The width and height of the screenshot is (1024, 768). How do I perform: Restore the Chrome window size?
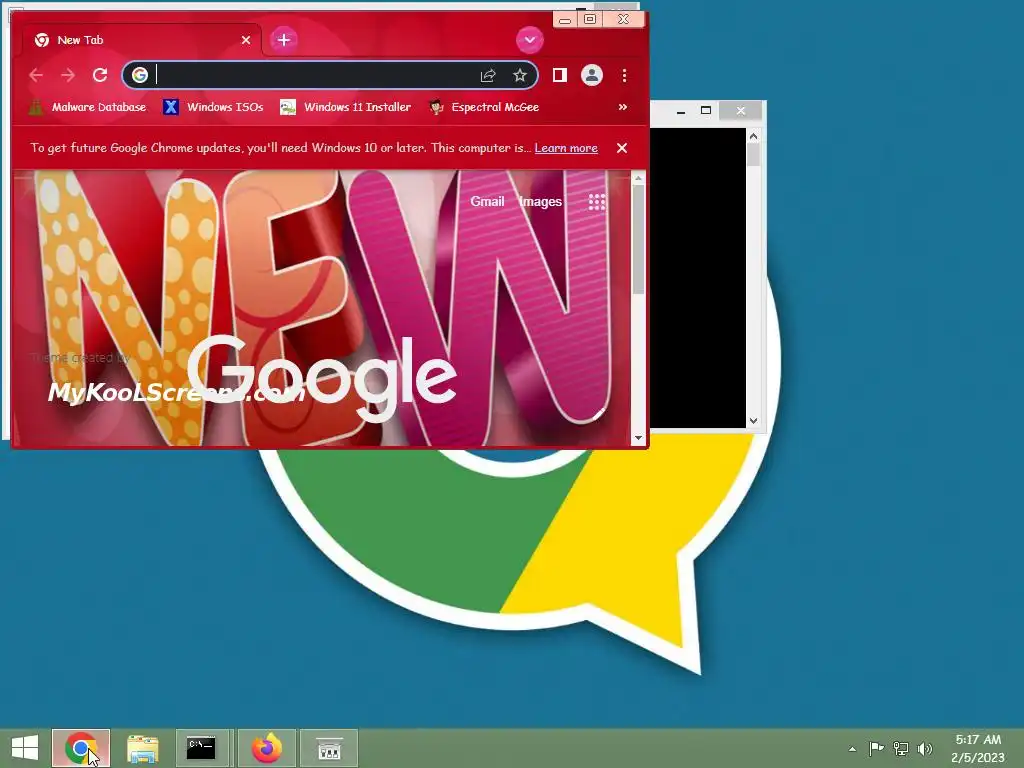pos(590,20)
